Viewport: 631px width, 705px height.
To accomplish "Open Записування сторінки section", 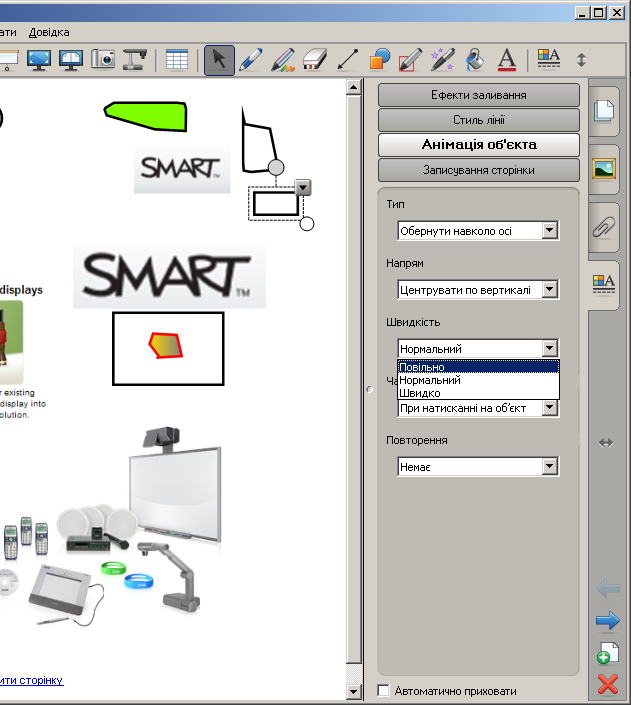I will [x=479, y=170].
